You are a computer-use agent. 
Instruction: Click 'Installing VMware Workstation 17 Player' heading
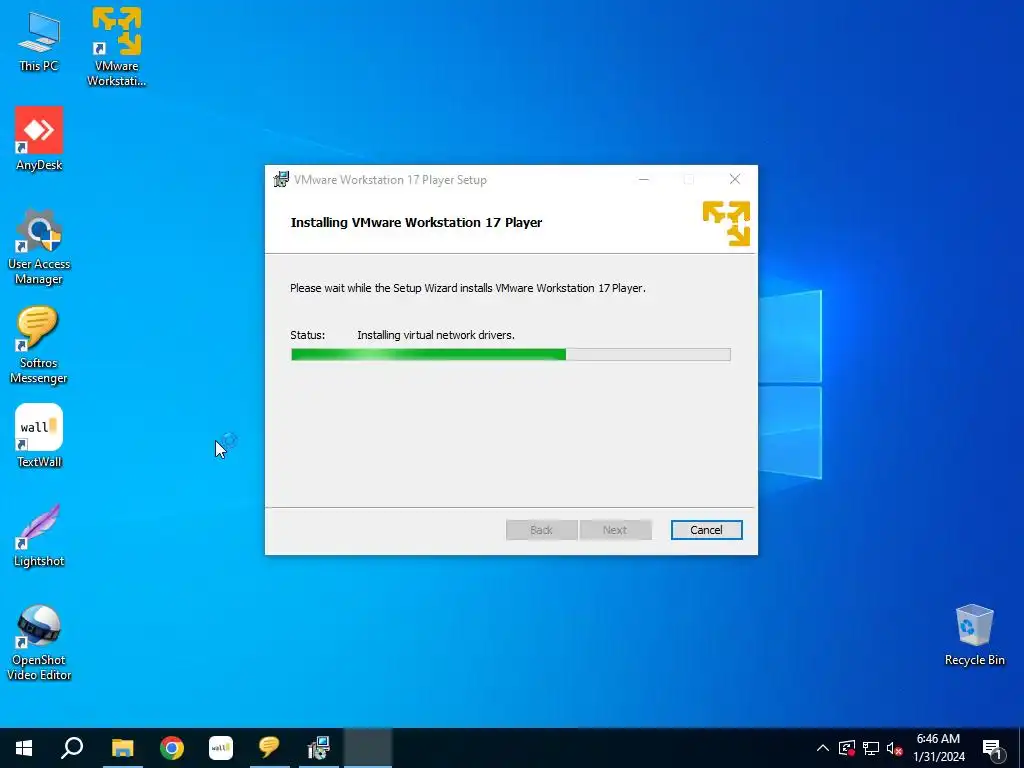[416, 222]
